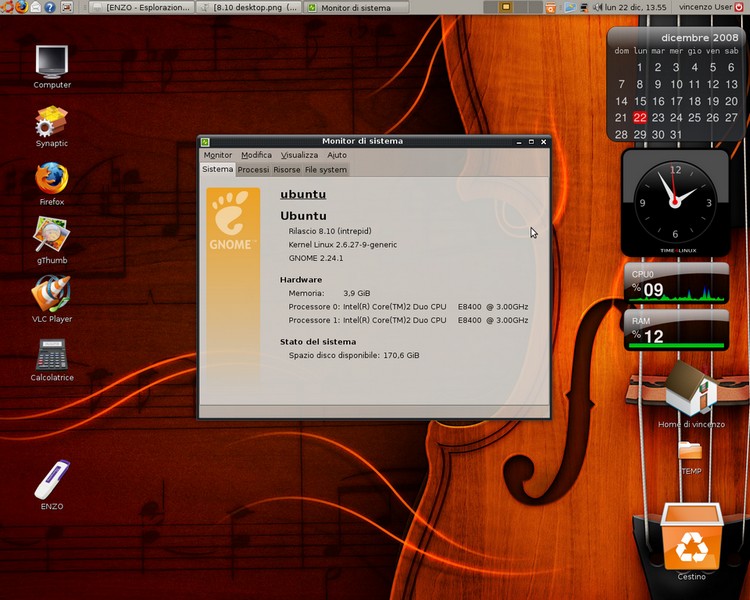Image resolution: width=750 pixels, height=600 pixels.
Task: Switch to ENZO - Esplorazione taskbar window
Action: (142, 8)
